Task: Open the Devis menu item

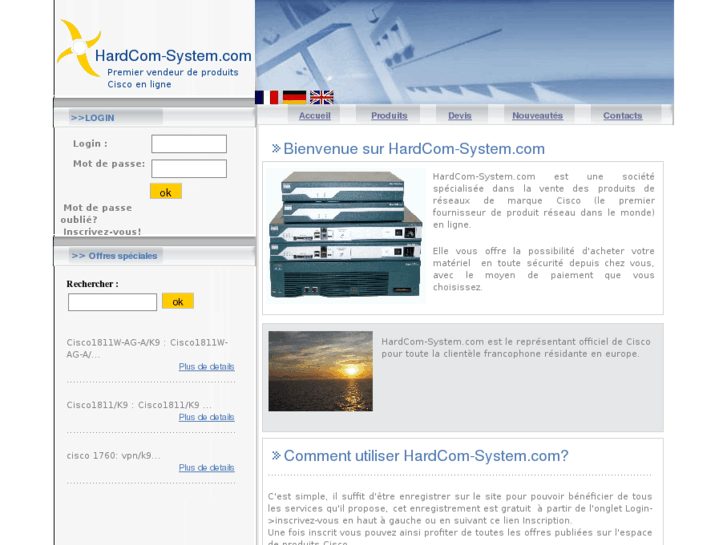Action: [459, 115]
